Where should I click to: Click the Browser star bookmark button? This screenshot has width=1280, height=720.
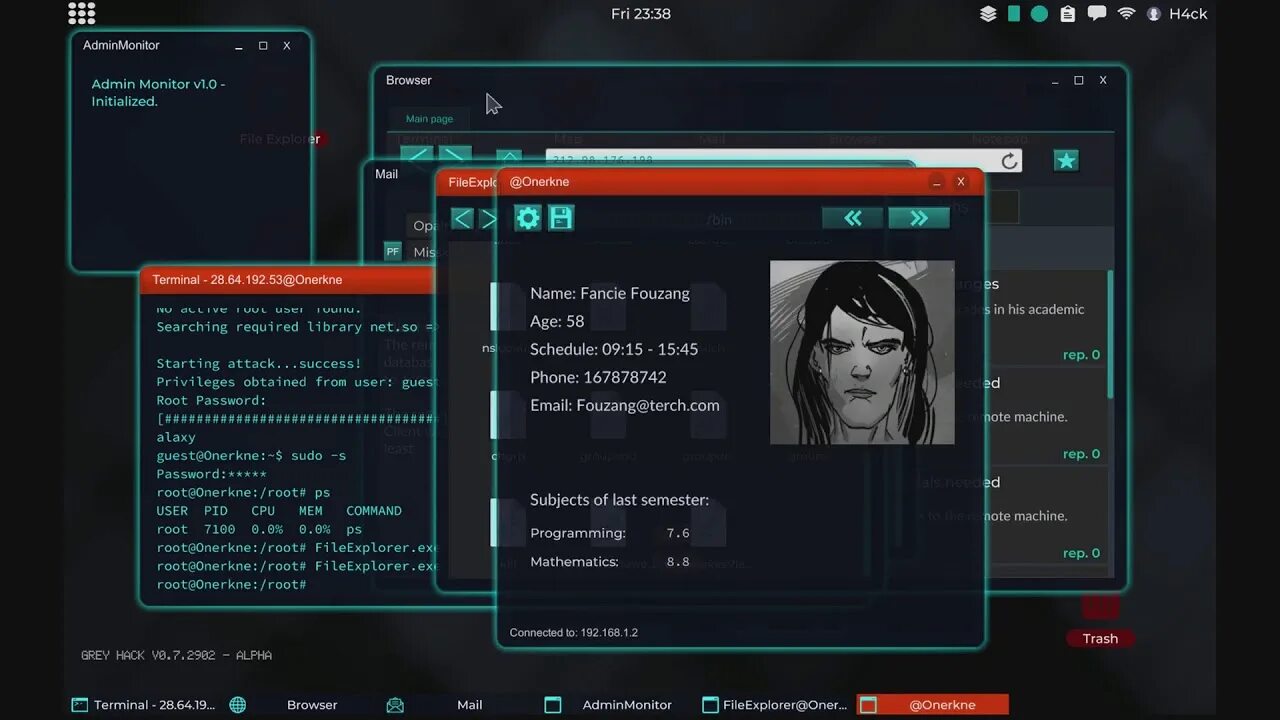1066,160
